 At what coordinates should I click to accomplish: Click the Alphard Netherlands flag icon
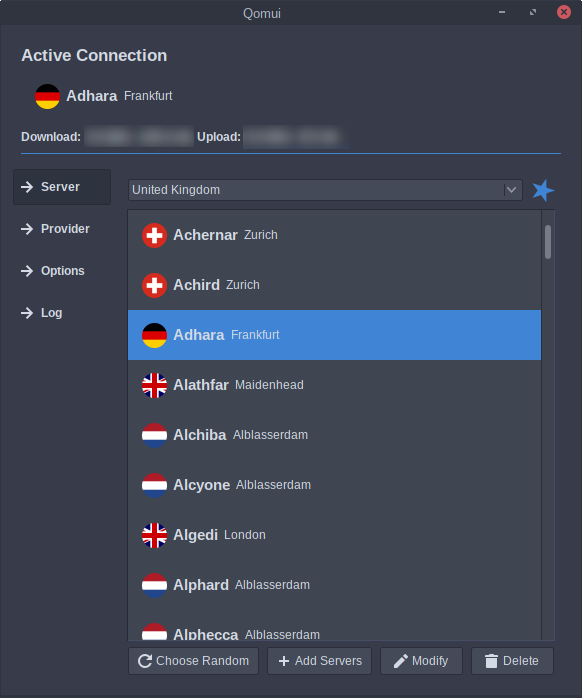coord(155,585)
